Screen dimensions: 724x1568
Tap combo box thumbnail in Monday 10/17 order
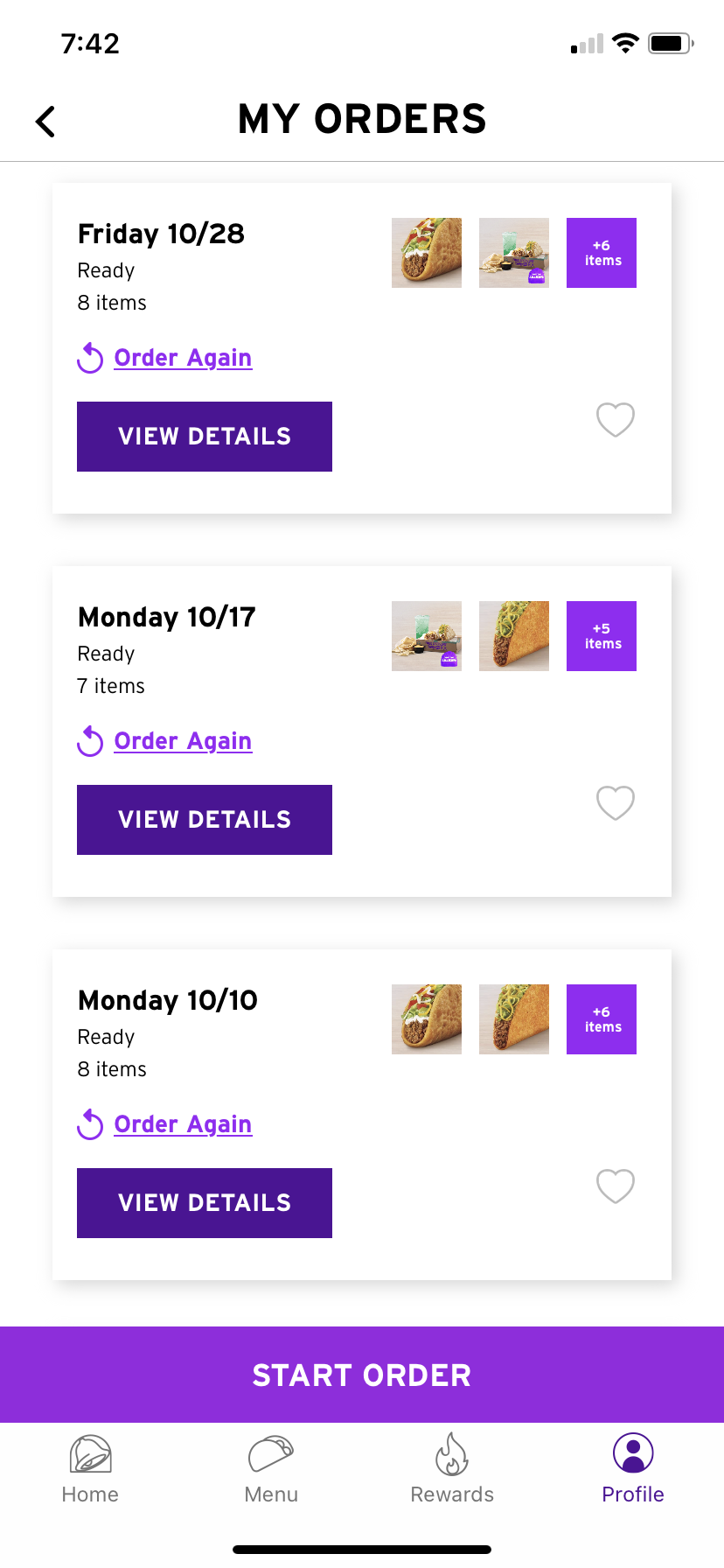click(x=427, y=636)
